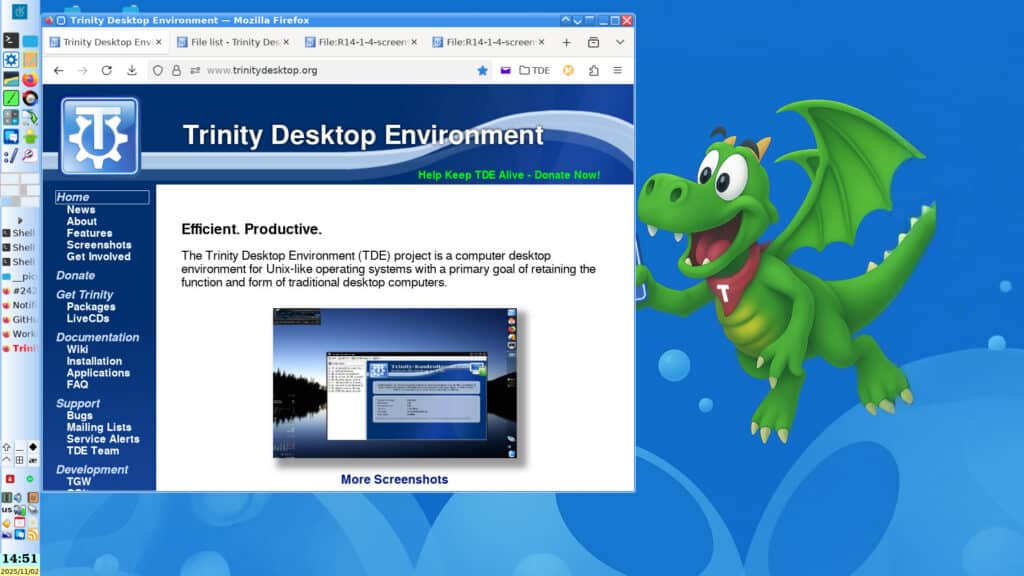Screen dimensions: 1024x576
Task: Bookmark this page using the star icon
Action: (x=481, y=70)
